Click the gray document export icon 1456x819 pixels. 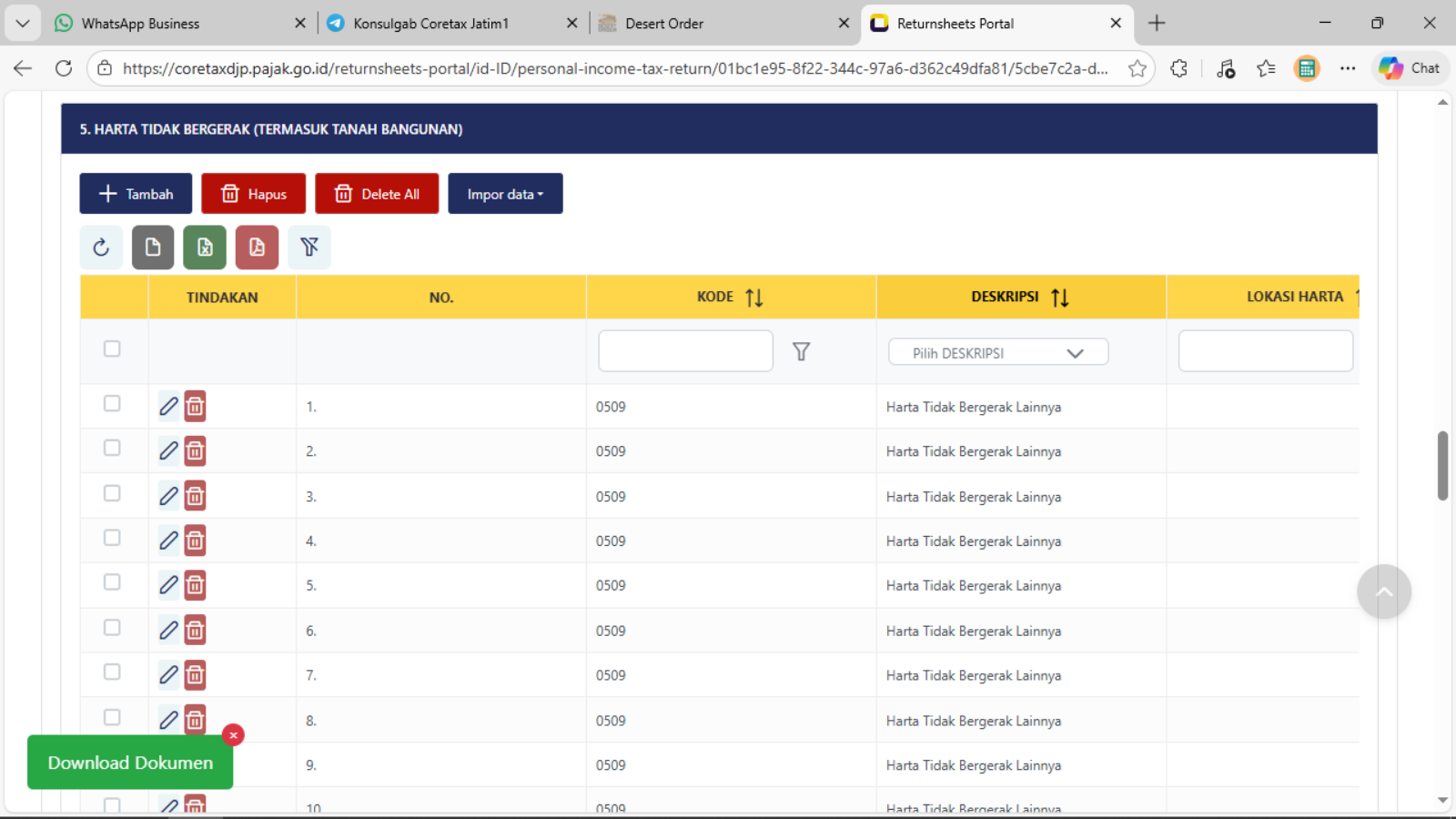pos(153,248)
